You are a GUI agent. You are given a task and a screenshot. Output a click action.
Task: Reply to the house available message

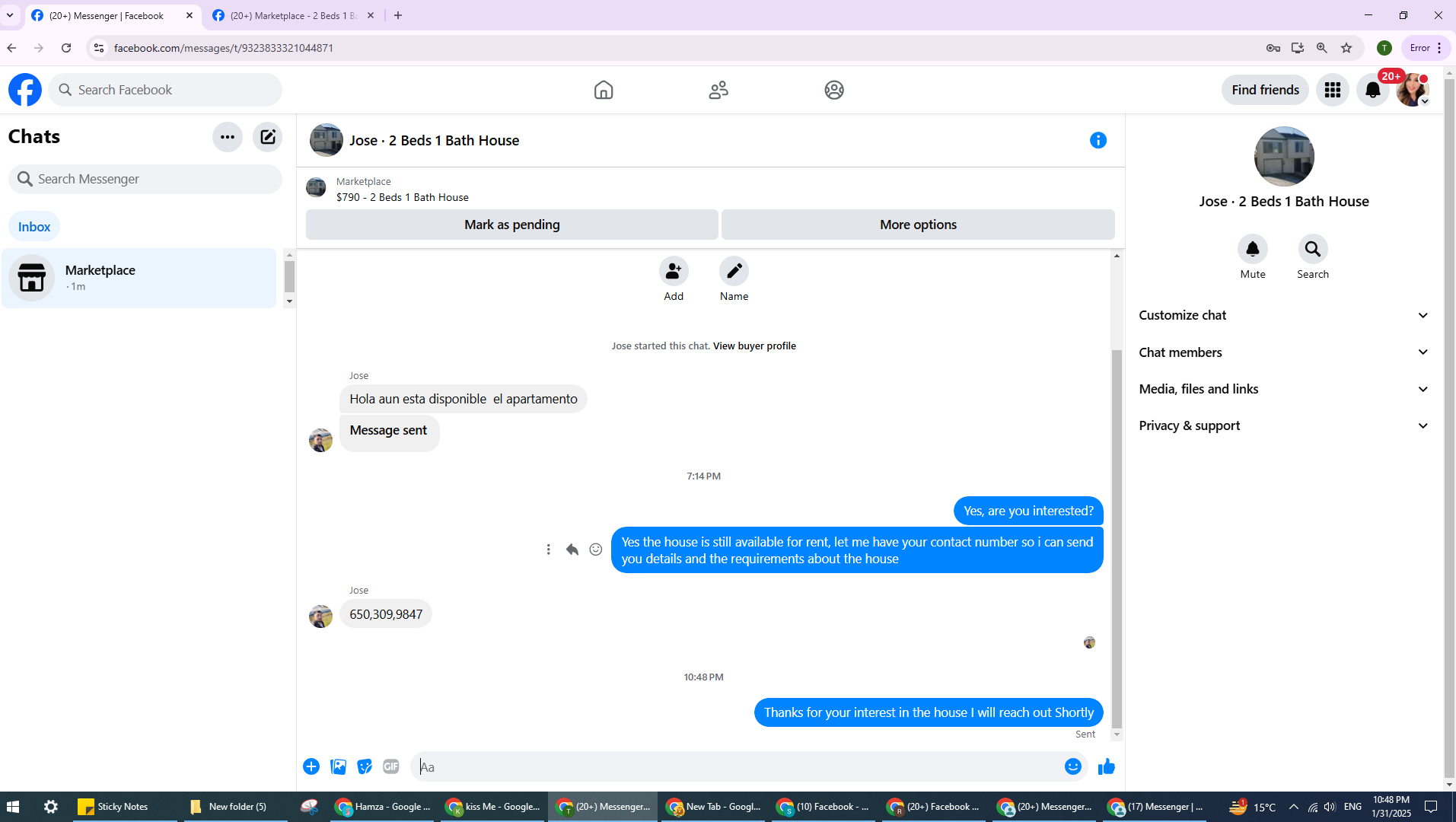[x=572, y=550]
